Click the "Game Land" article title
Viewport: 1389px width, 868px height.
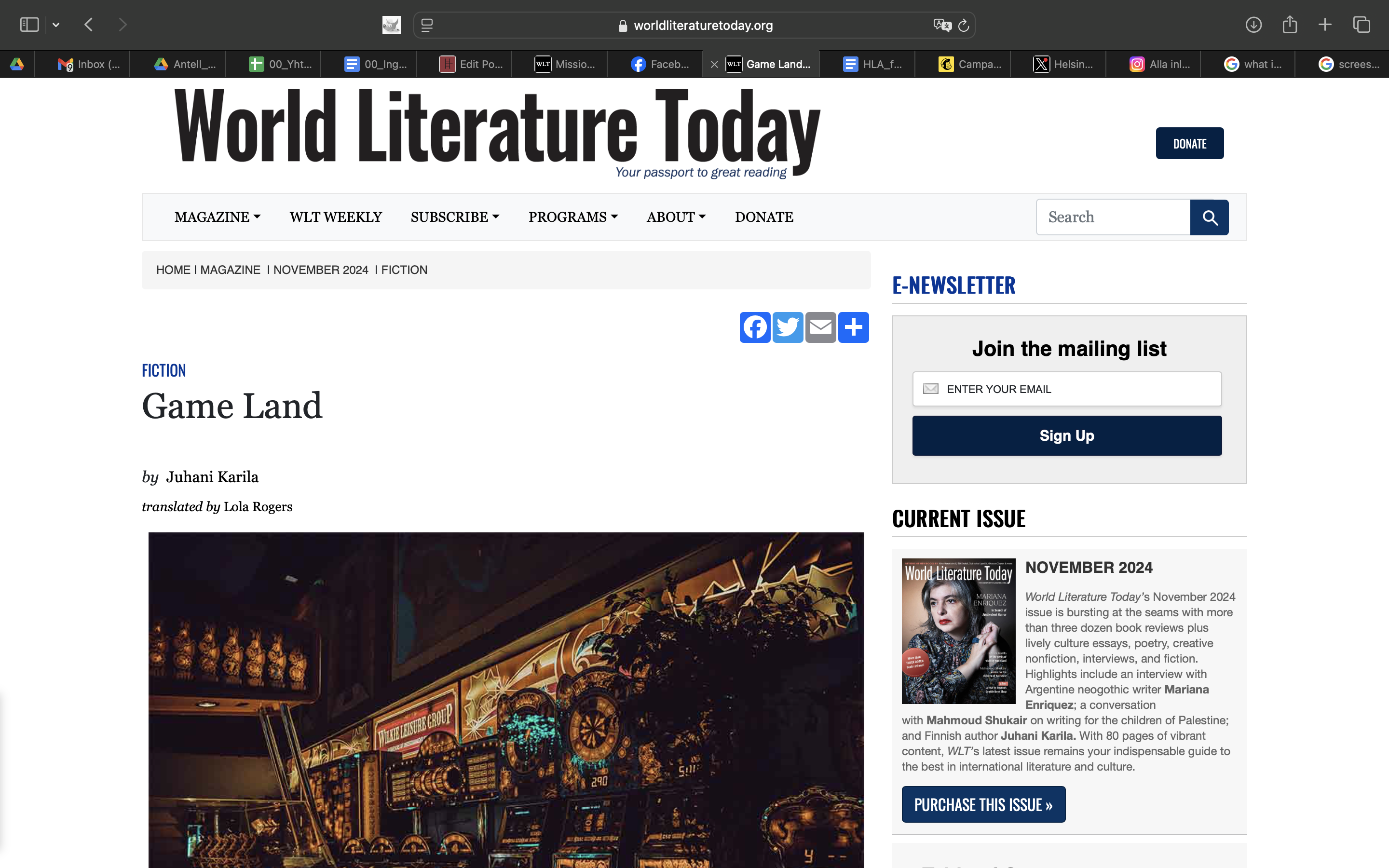click(232, 406)
